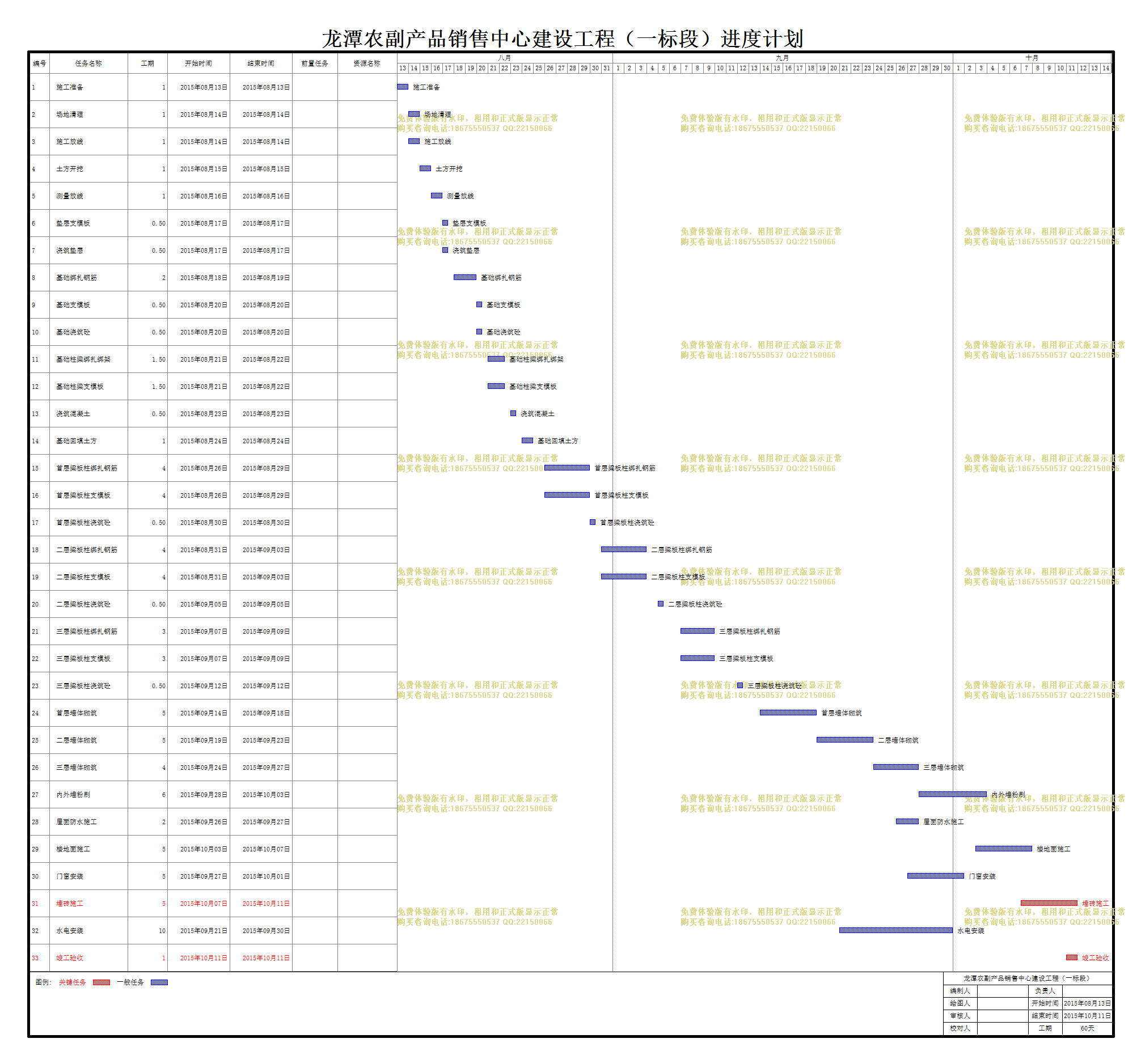
Task: Click the duration value 6 in 内外墙粉刷 row
Action: click(163, 795)
